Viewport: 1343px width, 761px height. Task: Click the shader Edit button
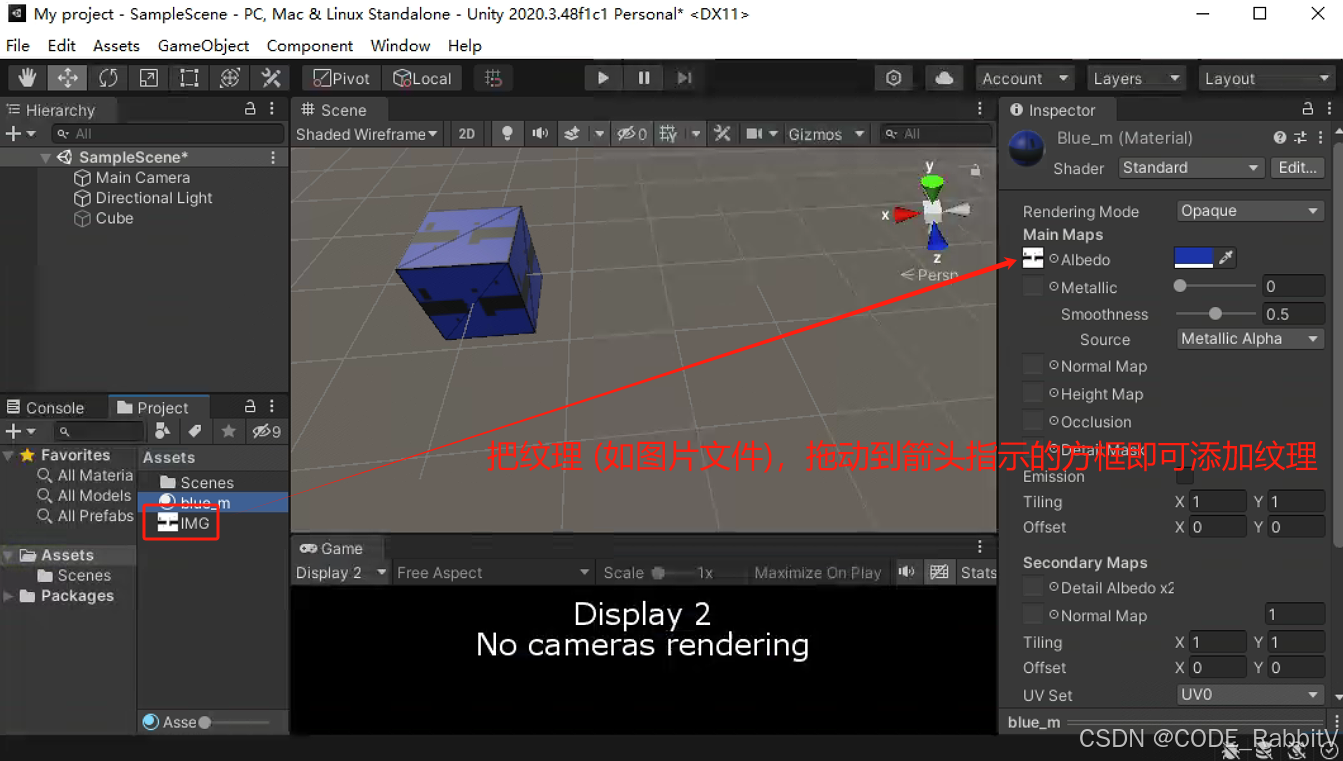pos(1297,168)
